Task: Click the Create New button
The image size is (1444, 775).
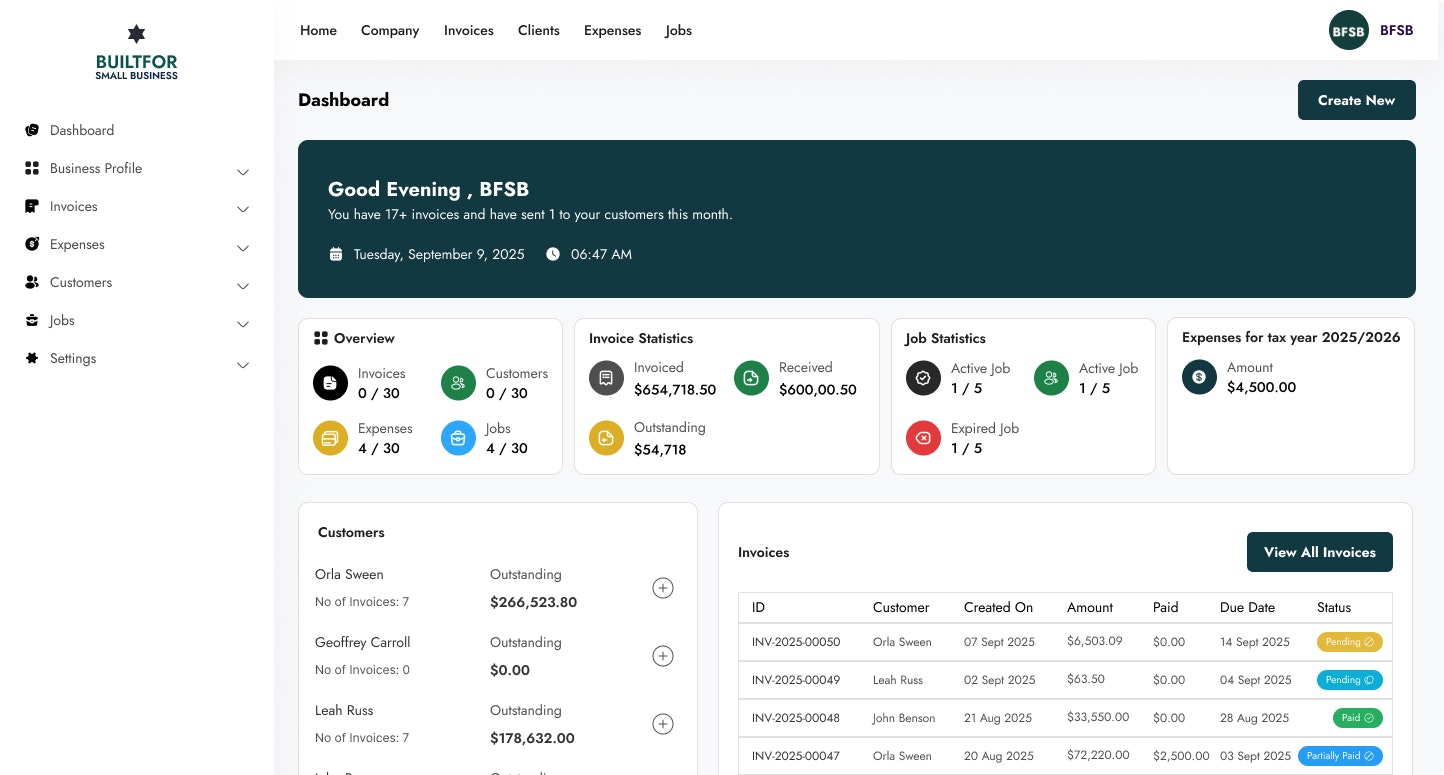Action: pyautogui.click(x=1356, y=100)
